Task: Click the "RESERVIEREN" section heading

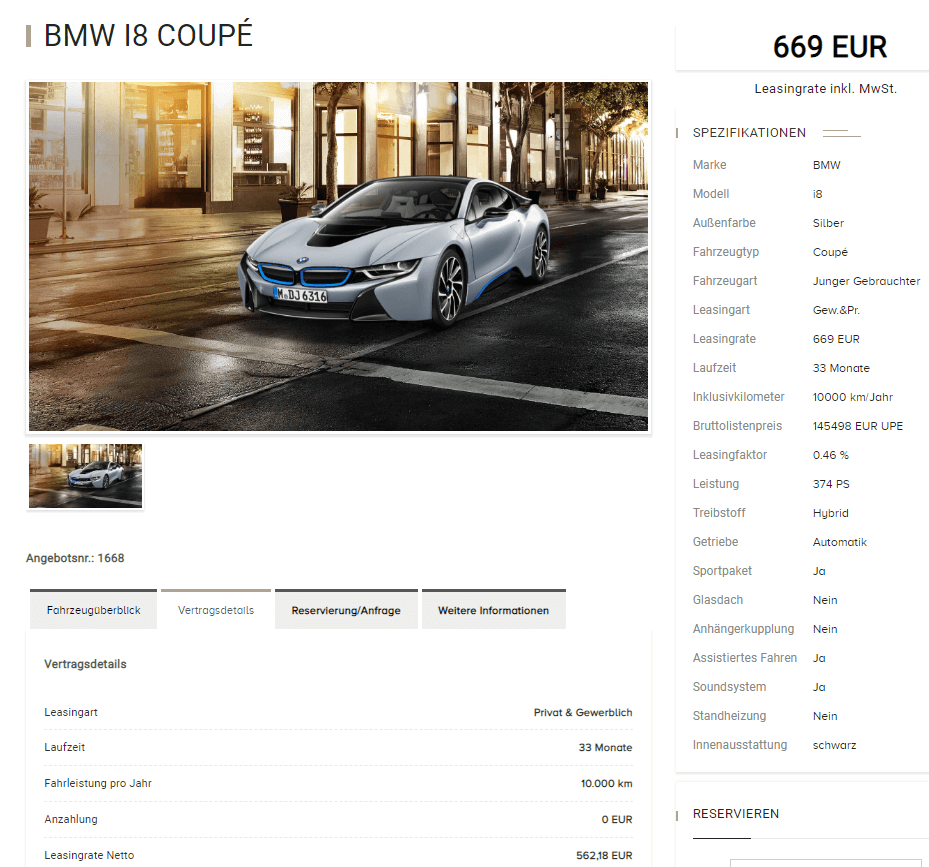Action: click(x=736, y=814)
